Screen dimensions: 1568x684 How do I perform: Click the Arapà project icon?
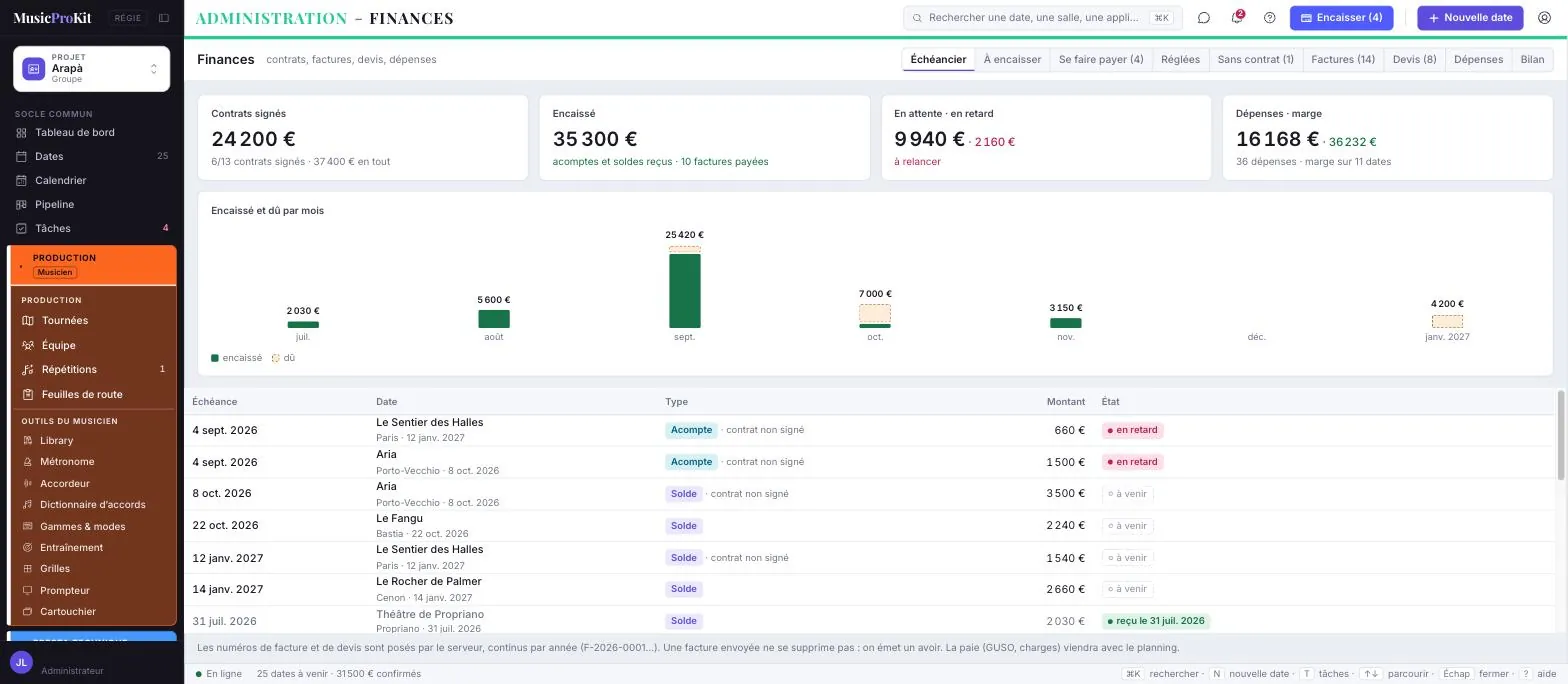tap(34, 69)
